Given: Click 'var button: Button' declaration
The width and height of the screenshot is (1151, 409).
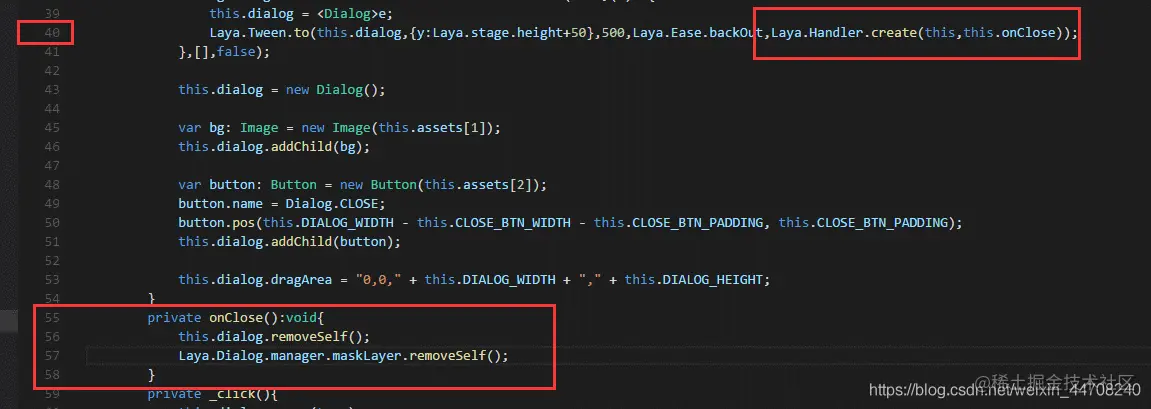Looking at the screenshot, I should coord(247,184).
